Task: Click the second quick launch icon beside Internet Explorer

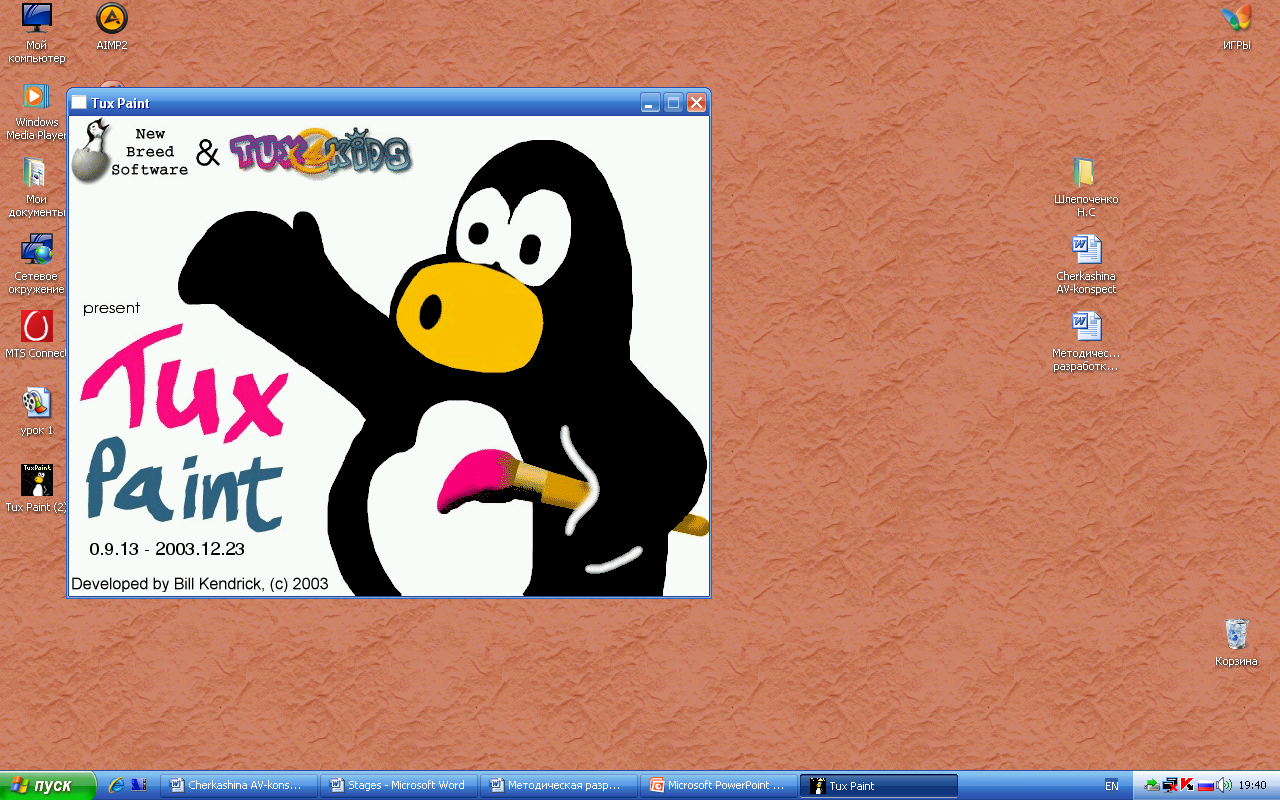Action: [139, 785]
